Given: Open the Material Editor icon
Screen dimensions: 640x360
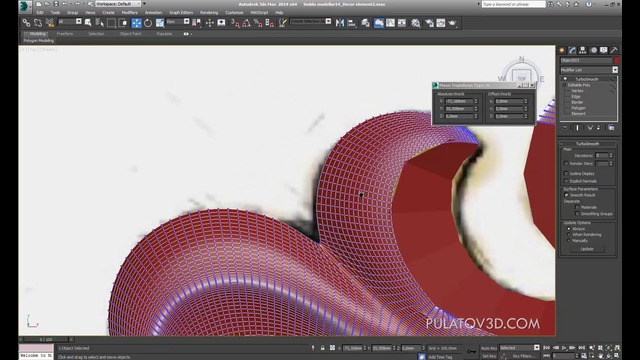Looking at the screenshot, I should point(416,23).
